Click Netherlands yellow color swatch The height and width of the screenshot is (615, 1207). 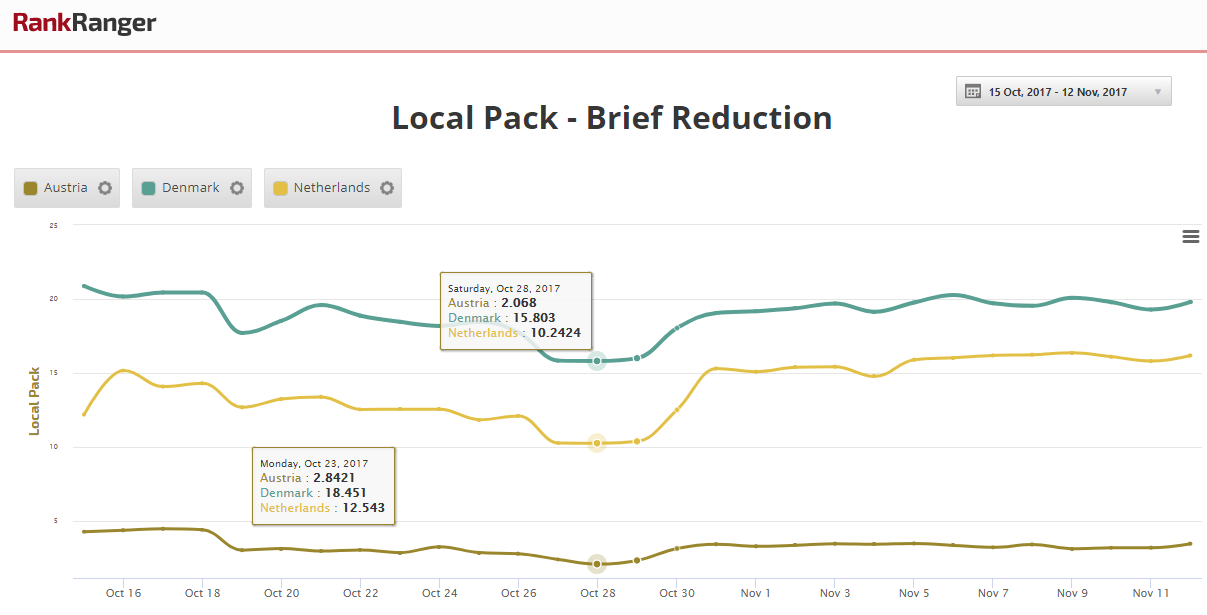280,188
